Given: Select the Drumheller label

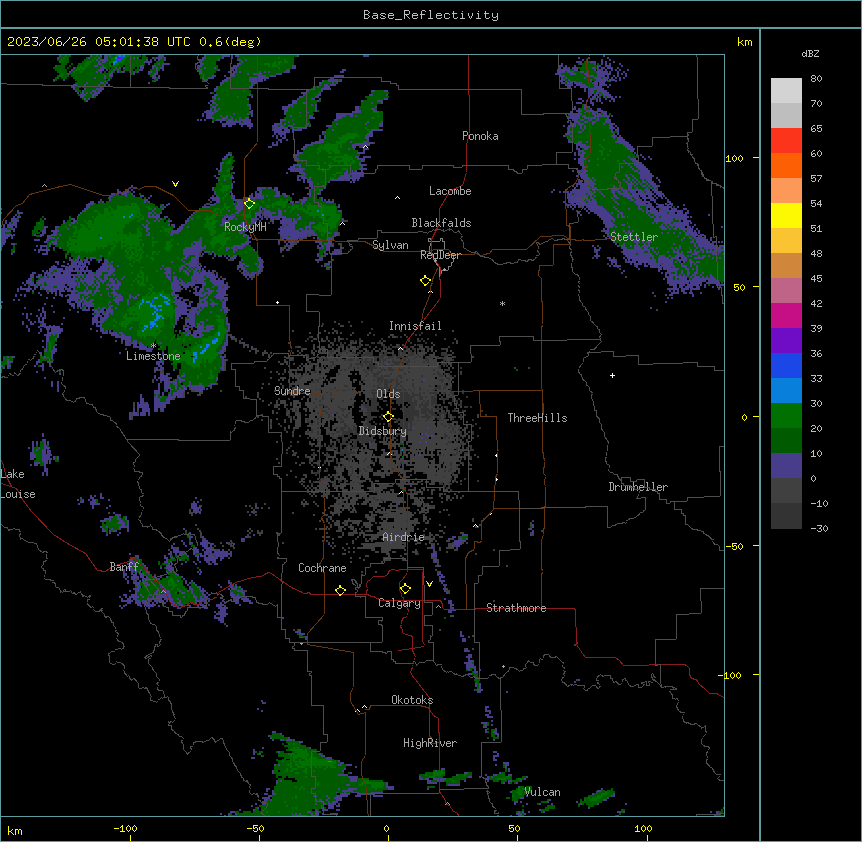Looking at the screenshot, I should (638, 487).
